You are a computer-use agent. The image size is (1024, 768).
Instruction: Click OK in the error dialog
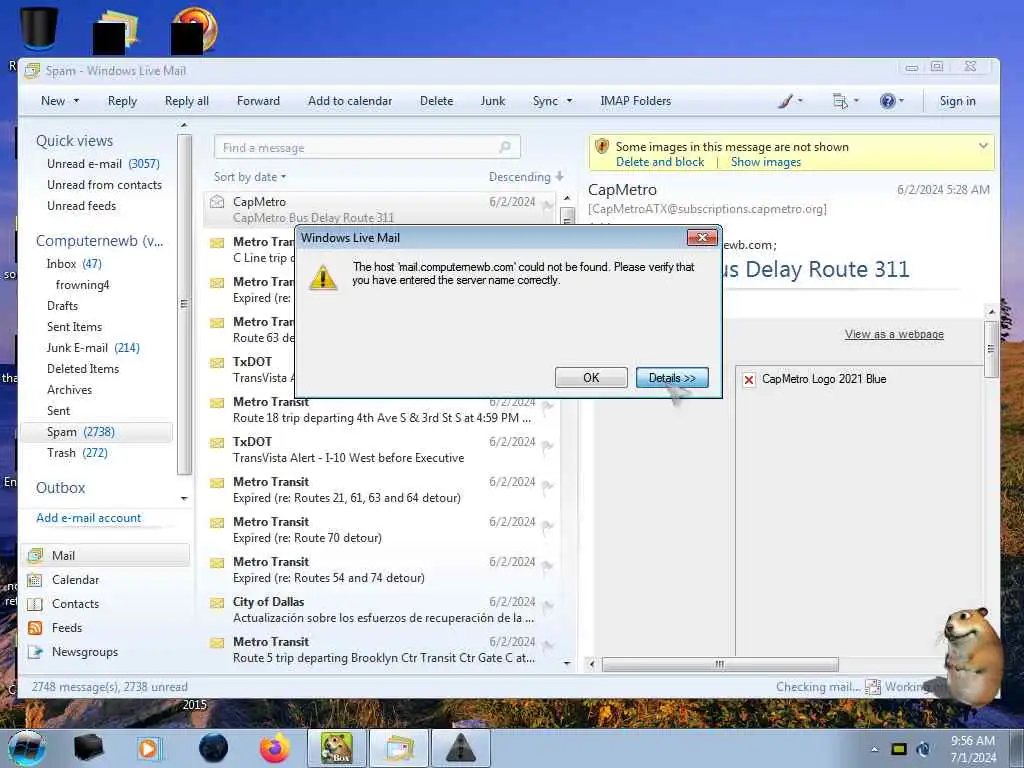(x=591, y=377)
